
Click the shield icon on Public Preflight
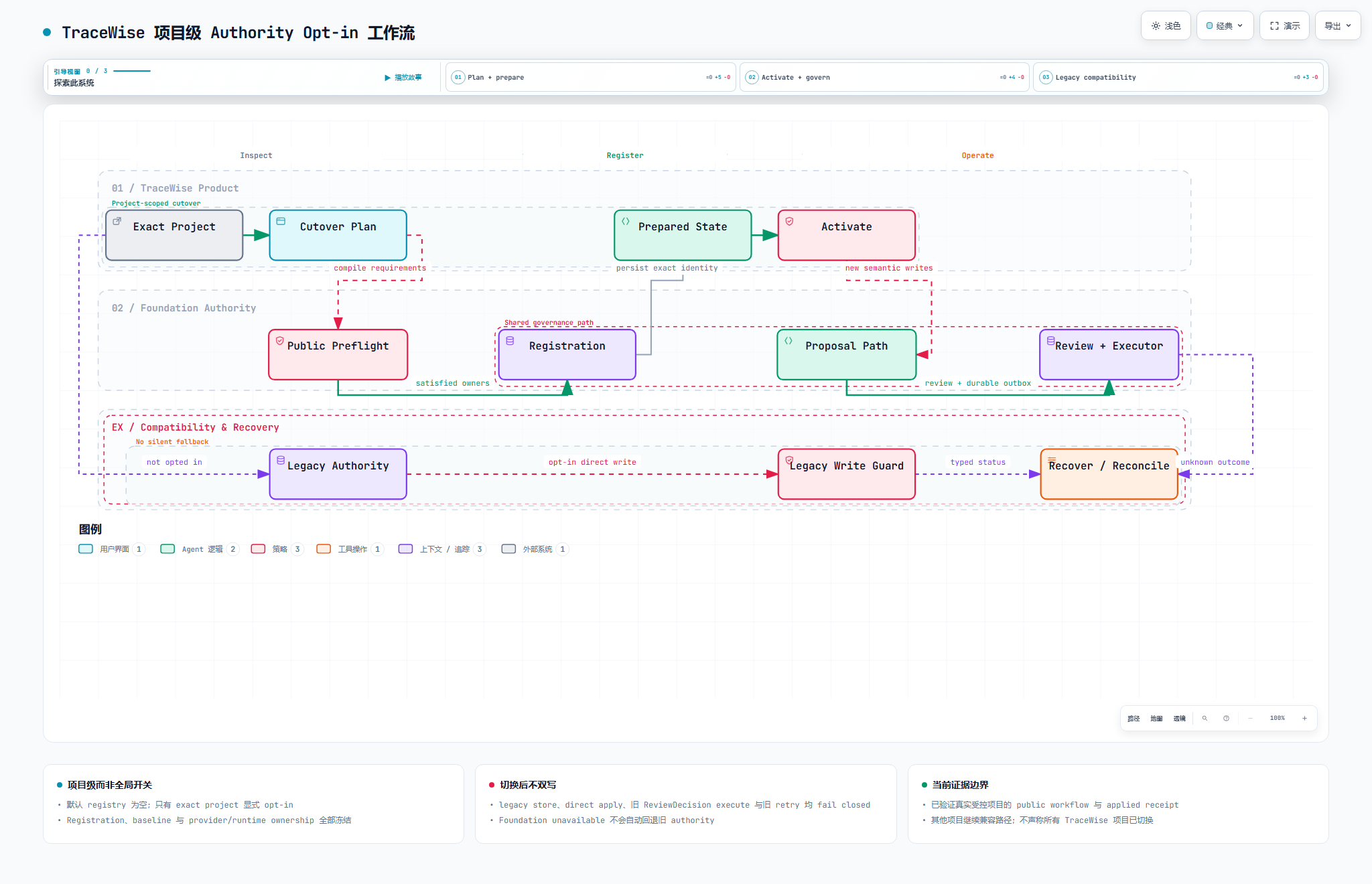tap(280, 340)
